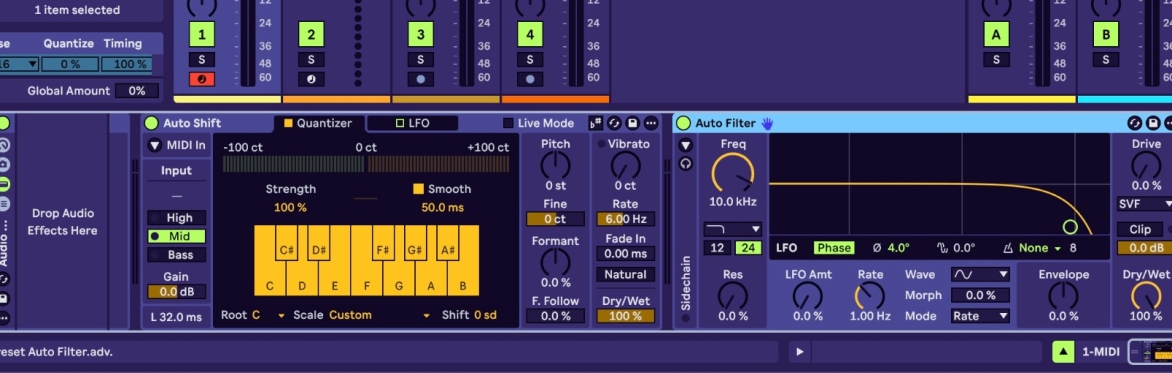Collapse the MIDI In section

(x=154, y=146)
